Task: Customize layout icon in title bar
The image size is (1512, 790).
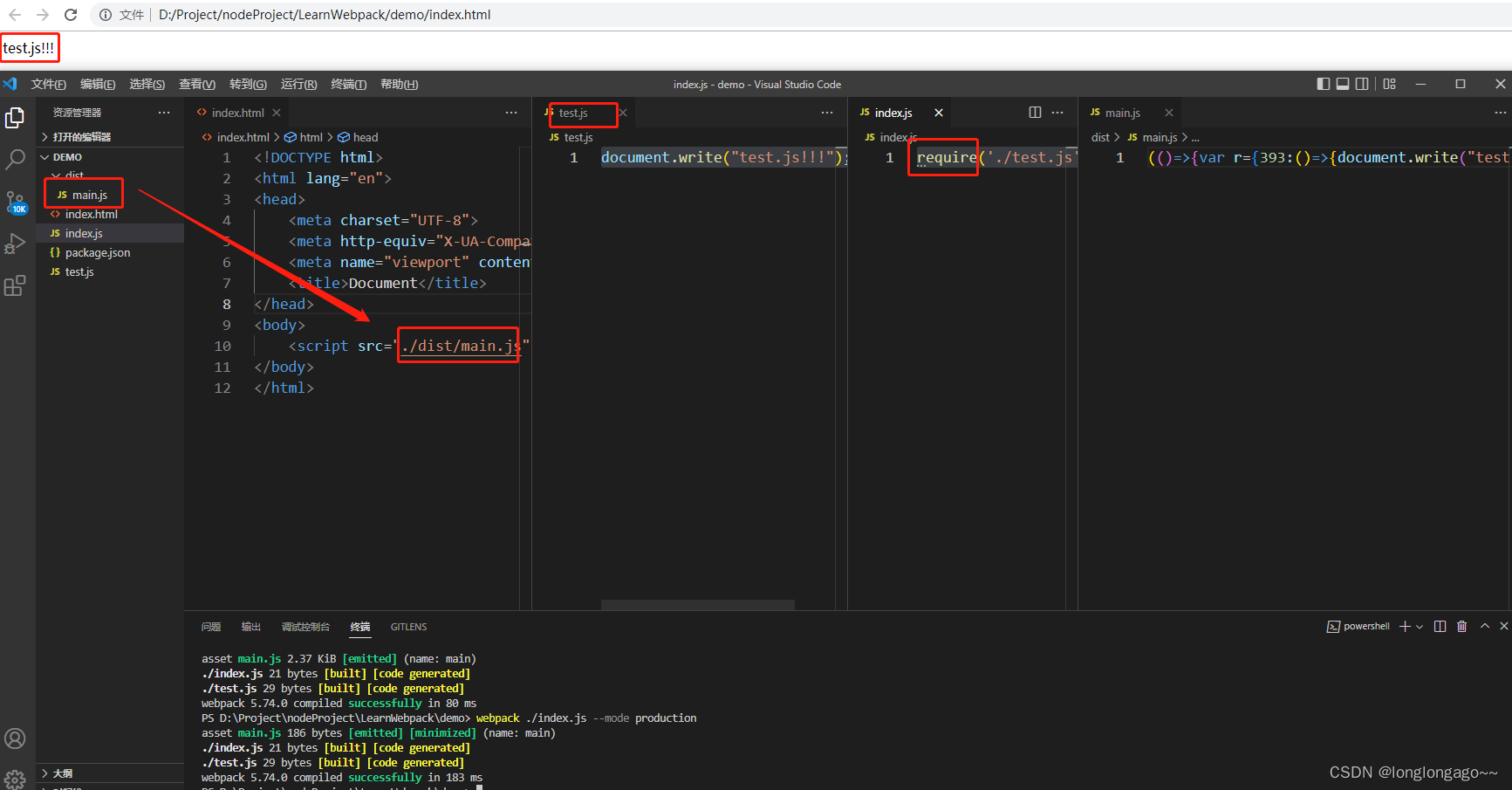Action: tap(1390, 84)
